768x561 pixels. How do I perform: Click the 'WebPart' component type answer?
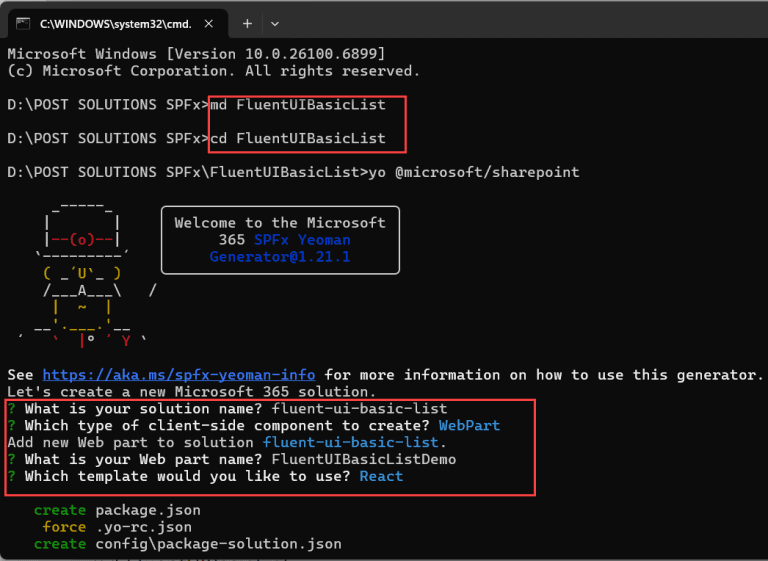[469, 425]
